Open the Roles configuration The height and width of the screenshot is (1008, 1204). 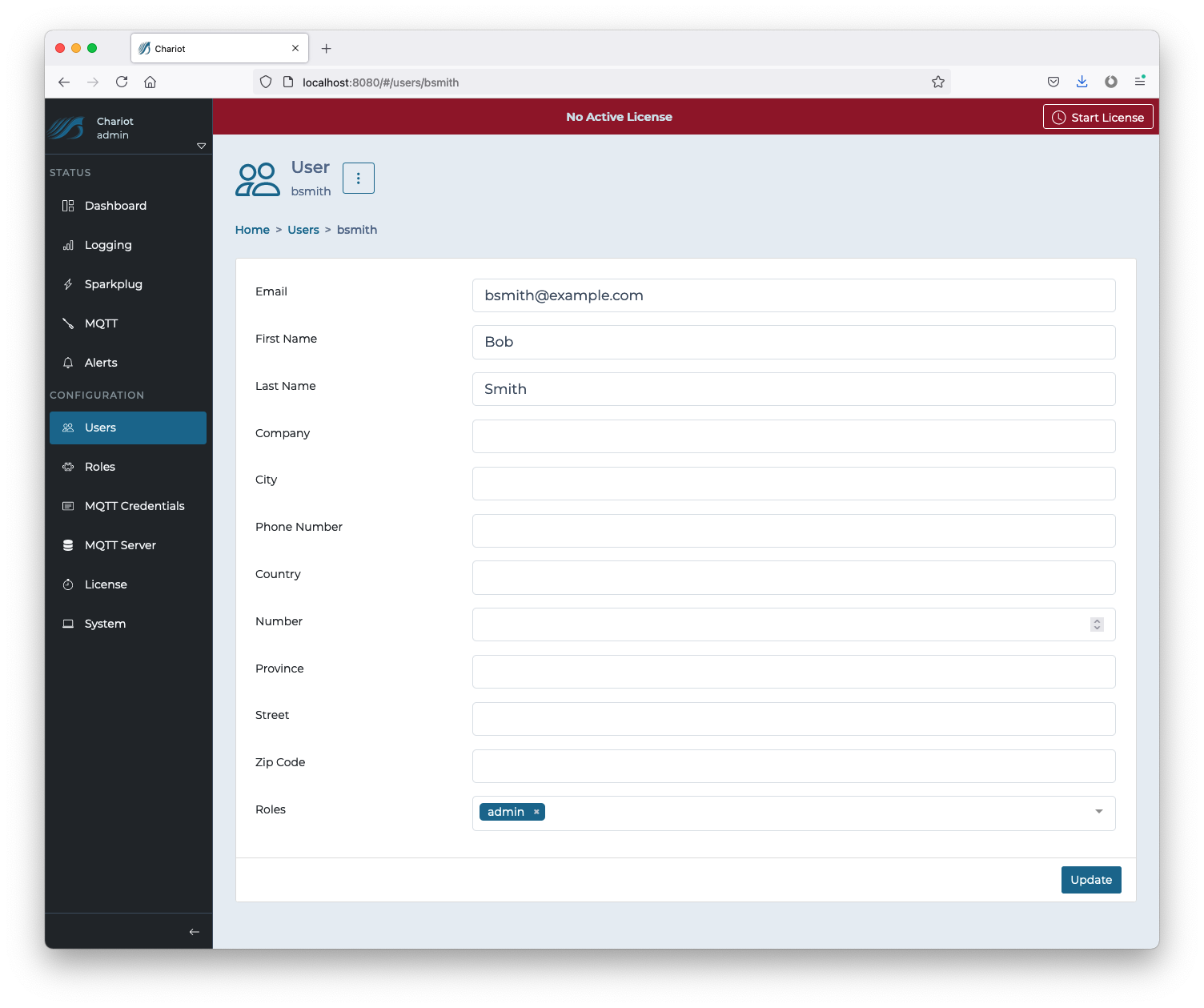[x=128, y=467]
